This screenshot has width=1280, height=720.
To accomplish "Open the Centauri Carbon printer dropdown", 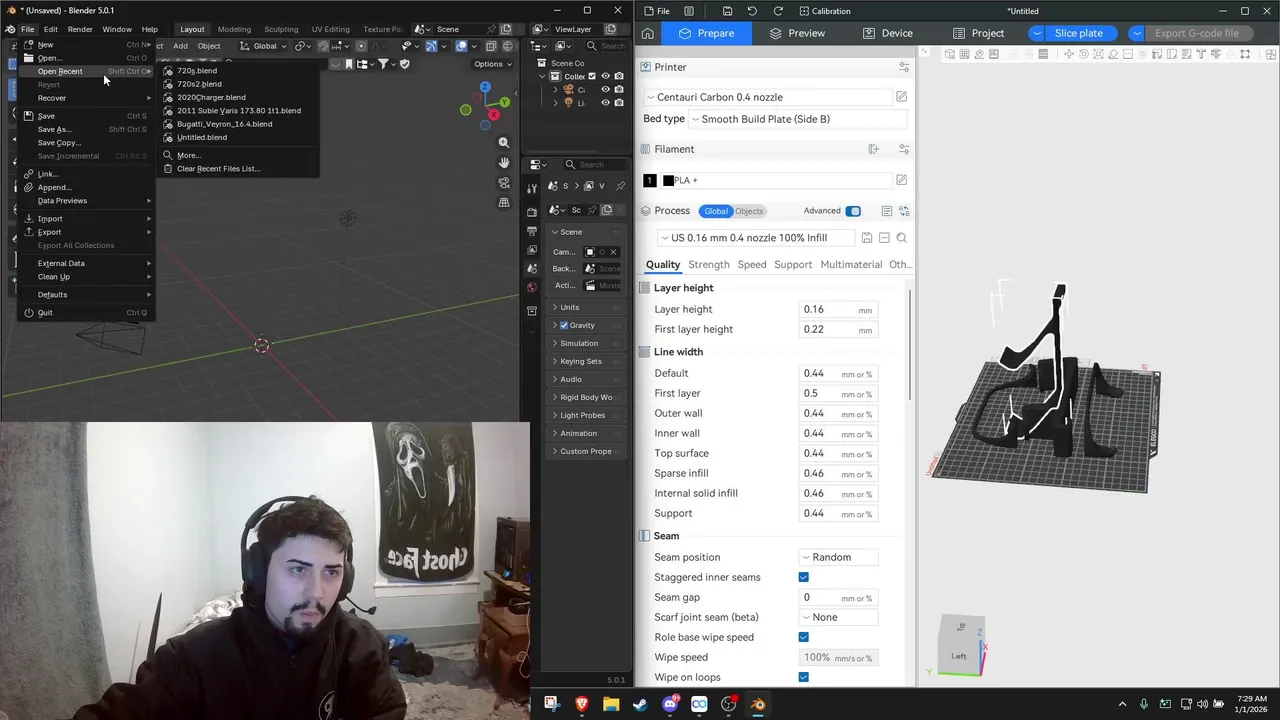I will [767, 97].
